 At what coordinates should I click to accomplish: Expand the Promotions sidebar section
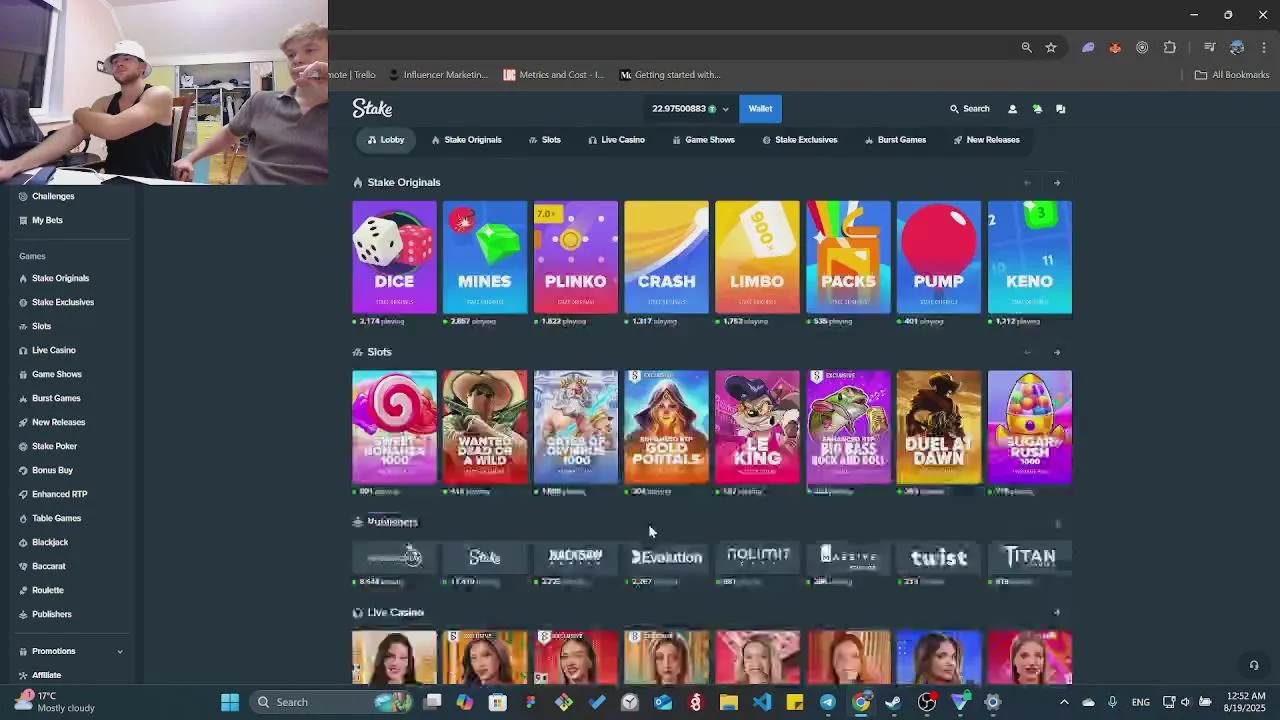pyautogui.click(x=70, y=651)
